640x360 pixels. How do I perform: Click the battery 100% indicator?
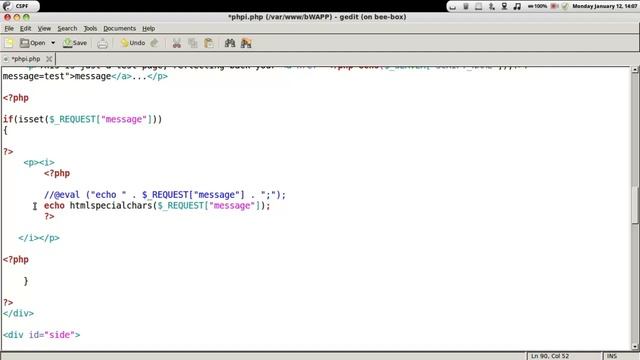pyautogui.click(x=537, y=6)
